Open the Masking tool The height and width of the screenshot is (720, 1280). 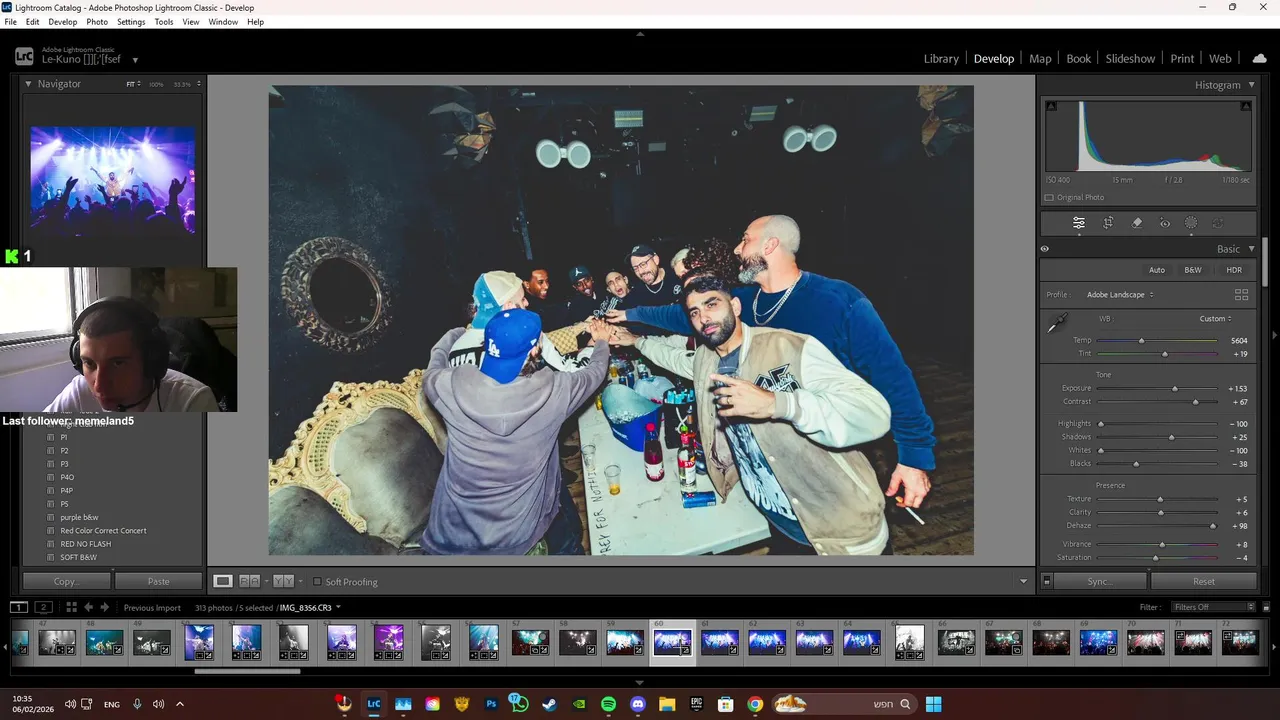pos(1191,223)
